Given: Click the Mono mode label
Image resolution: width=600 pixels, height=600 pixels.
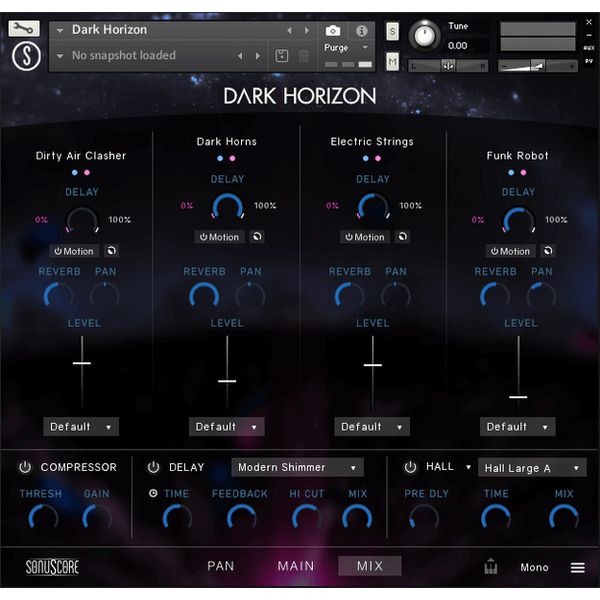Looking at the screenshot, I should (534, 567).
